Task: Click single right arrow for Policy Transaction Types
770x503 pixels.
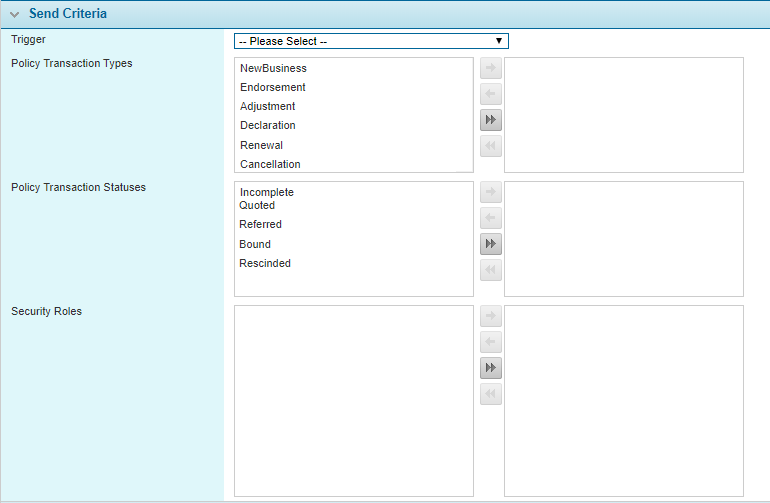Action: 490,69
